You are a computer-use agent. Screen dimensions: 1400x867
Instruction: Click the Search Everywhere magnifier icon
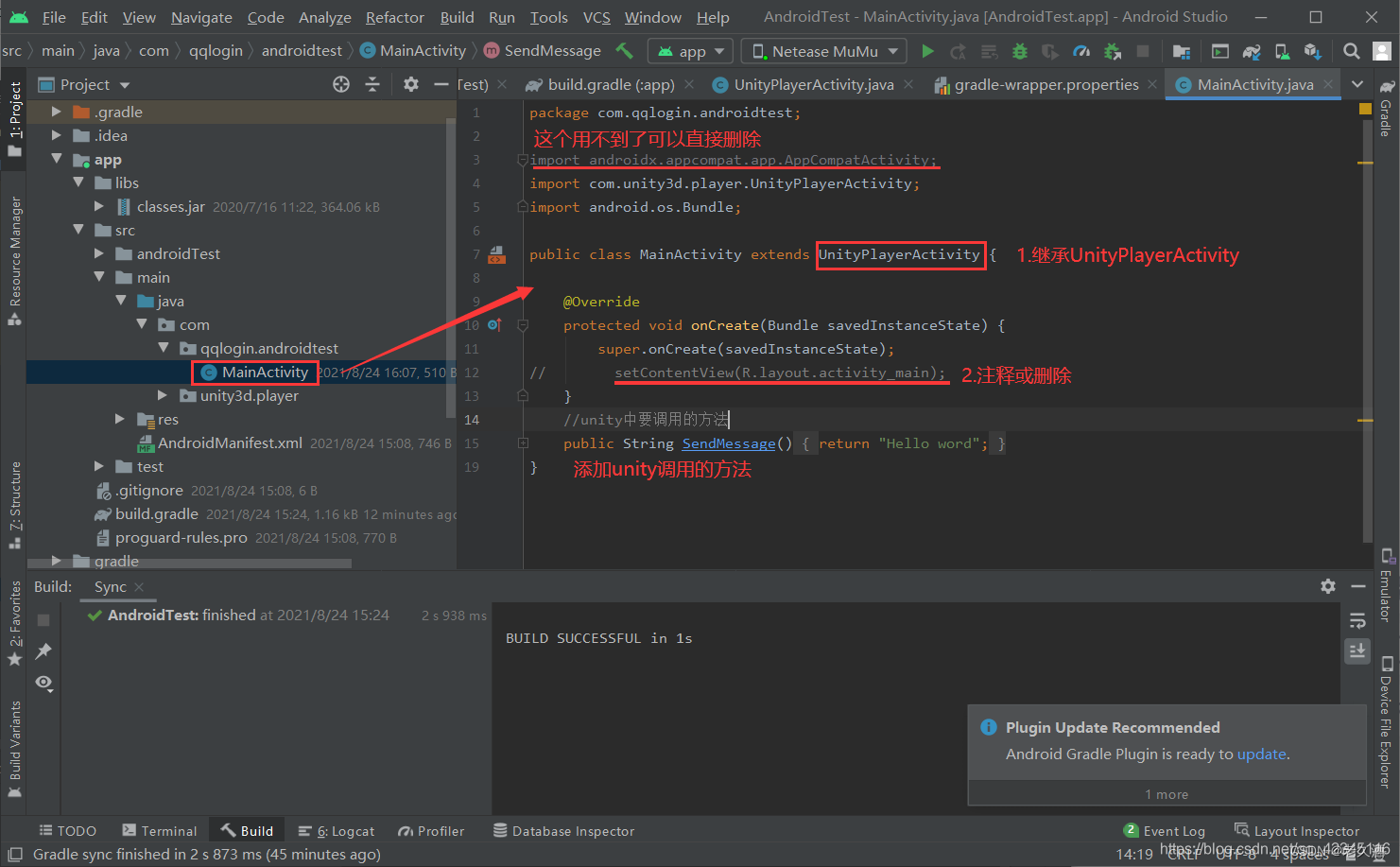1351,50
